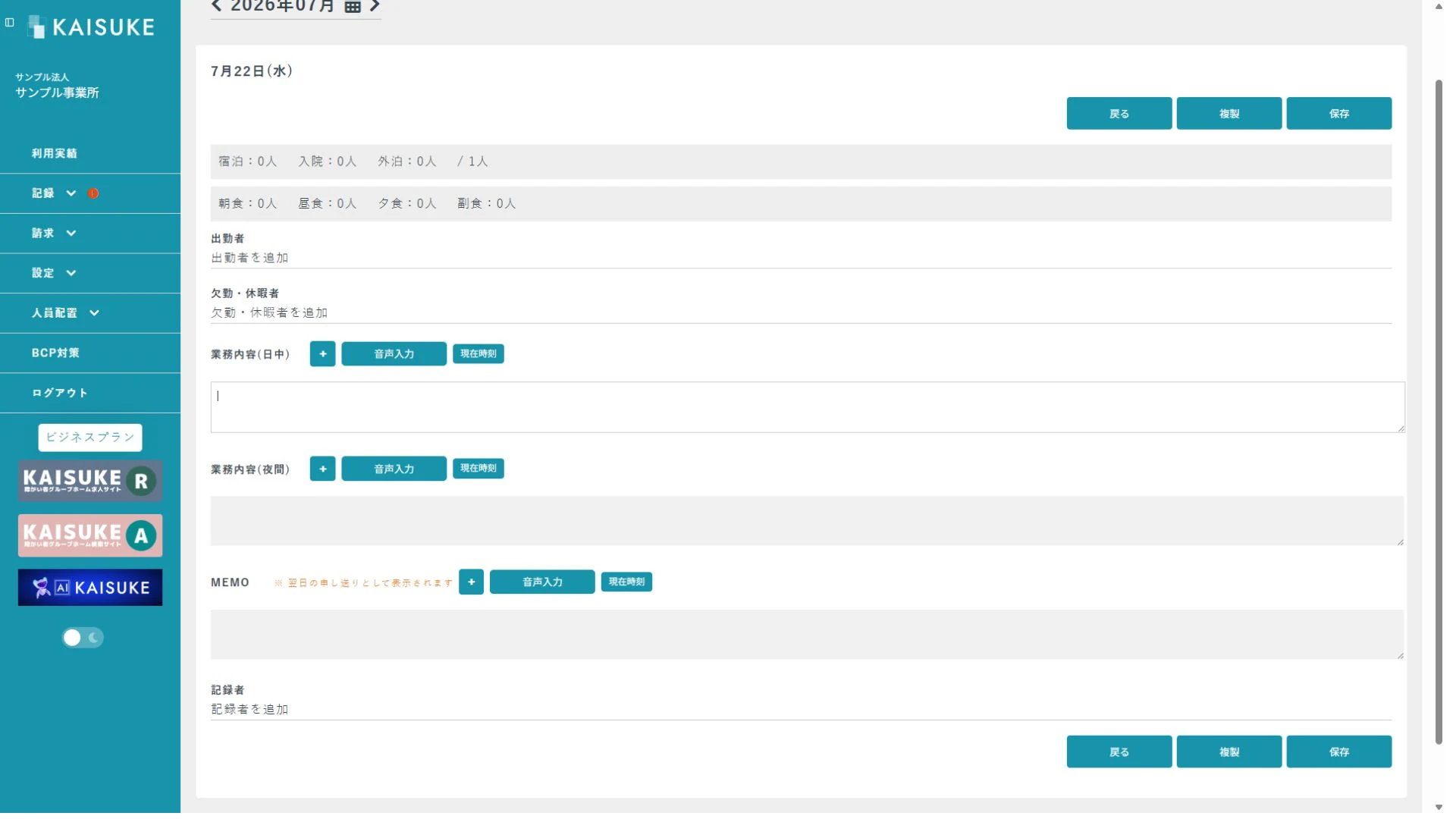Expand 請求 menu
The width and height of the screenshot is (1456, 819).
point(90,234)
